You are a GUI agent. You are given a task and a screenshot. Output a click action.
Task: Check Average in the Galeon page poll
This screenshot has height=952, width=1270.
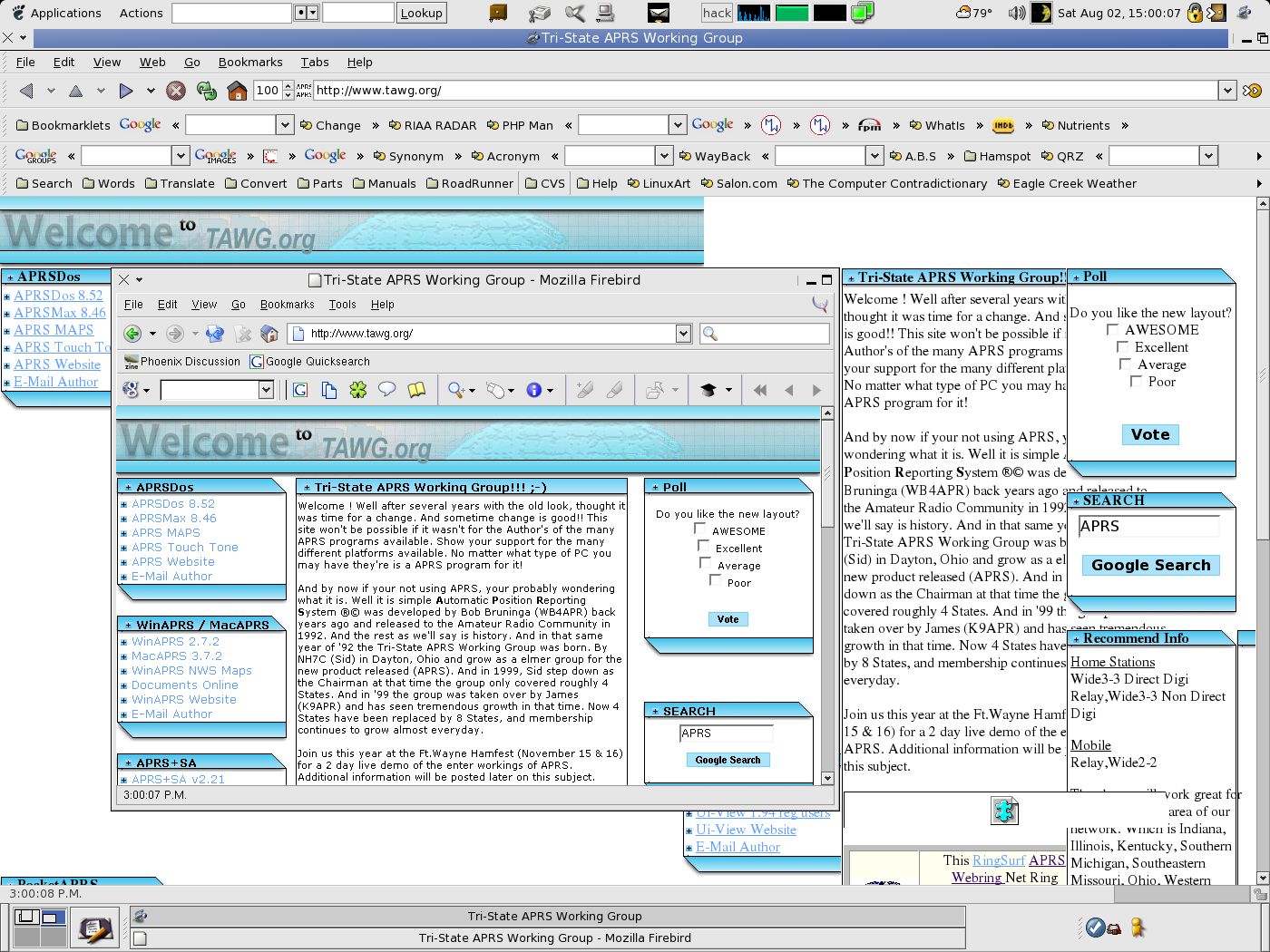tap(1125, 364)
